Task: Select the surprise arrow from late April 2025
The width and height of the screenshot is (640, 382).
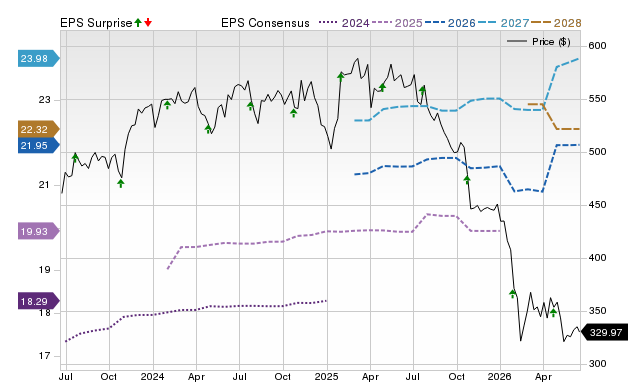Action: click(382, 87)
